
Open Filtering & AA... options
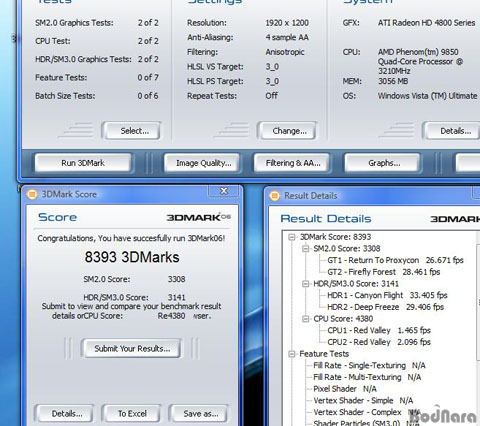click(x=292, y=163)
